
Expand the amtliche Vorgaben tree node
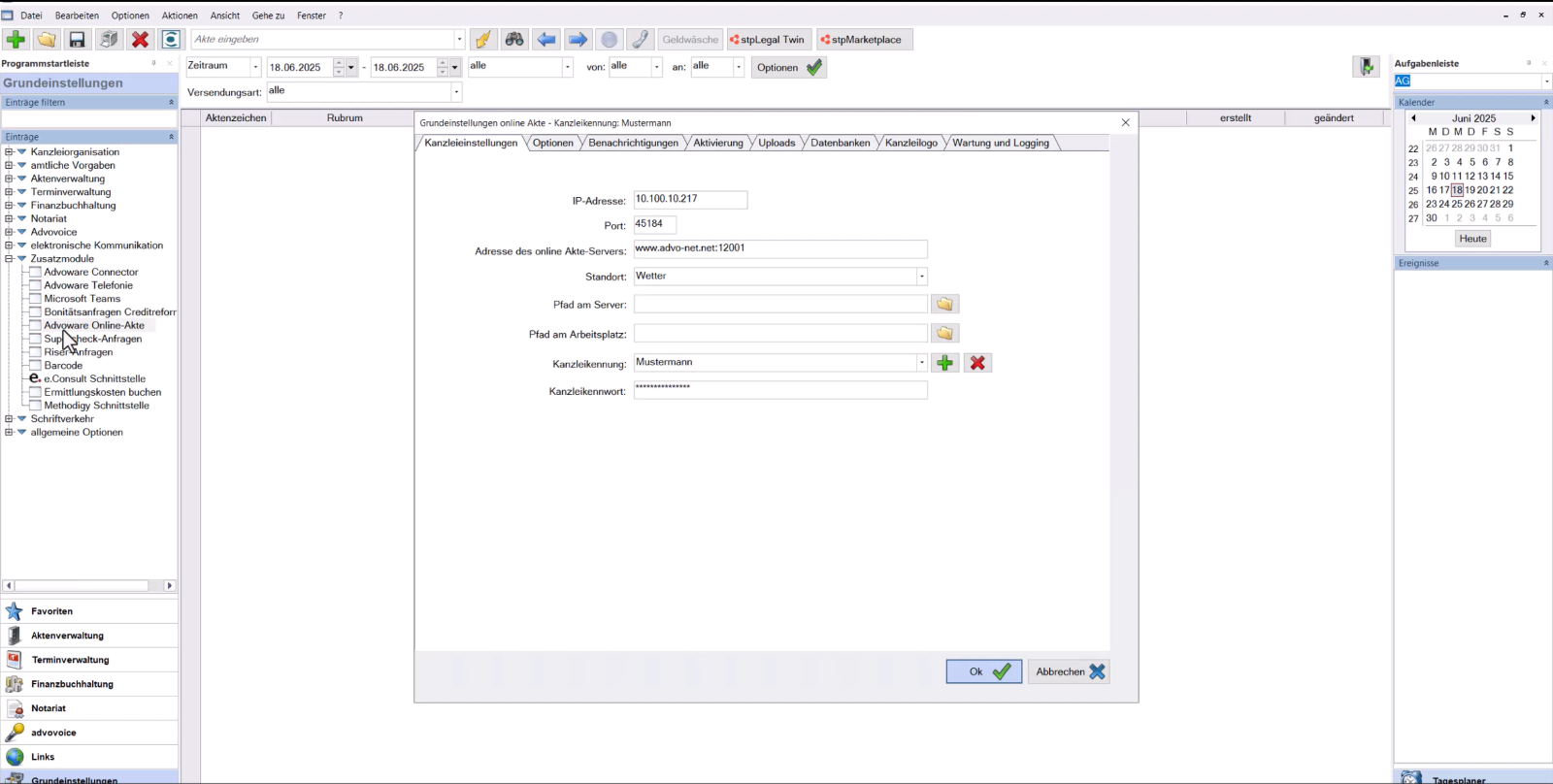tap(9, 166)
